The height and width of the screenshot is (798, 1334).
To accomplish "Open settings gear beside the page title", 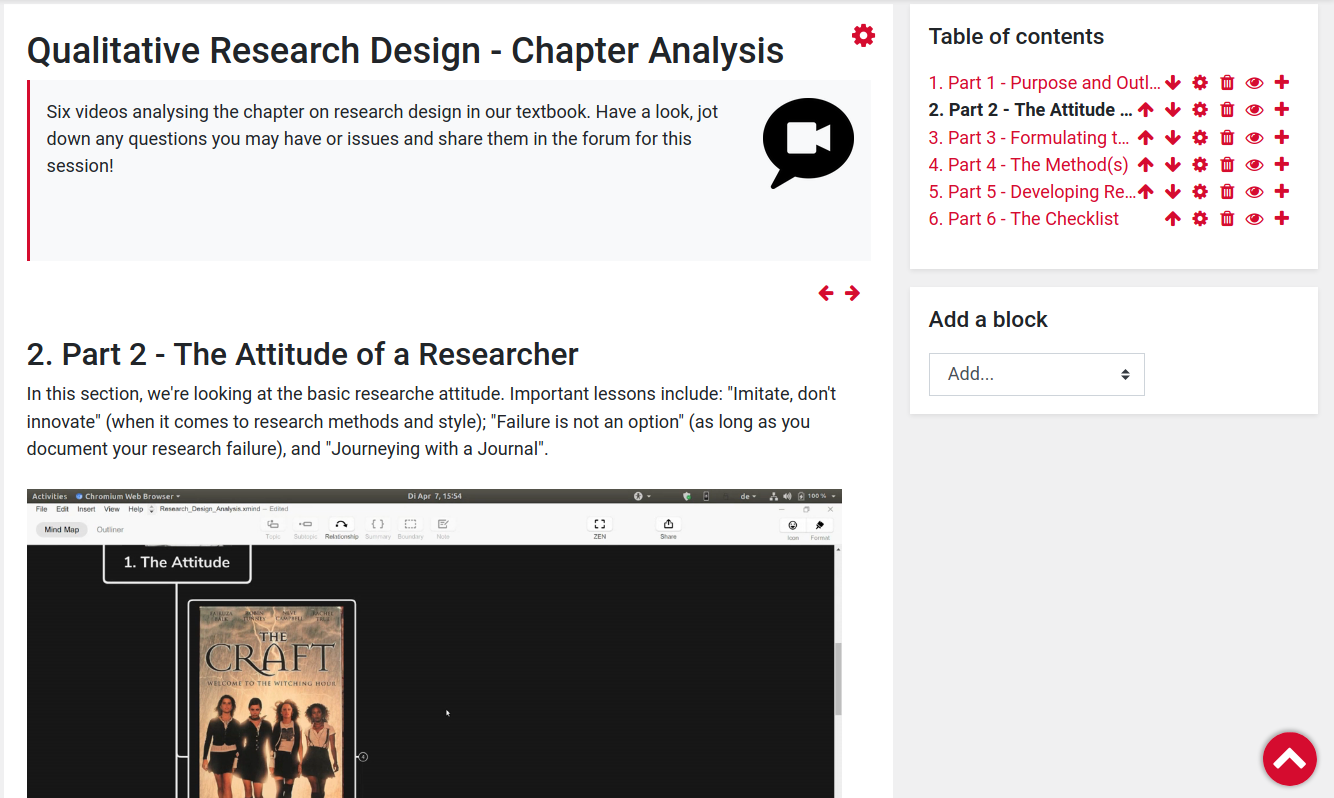I will point(863,35).
